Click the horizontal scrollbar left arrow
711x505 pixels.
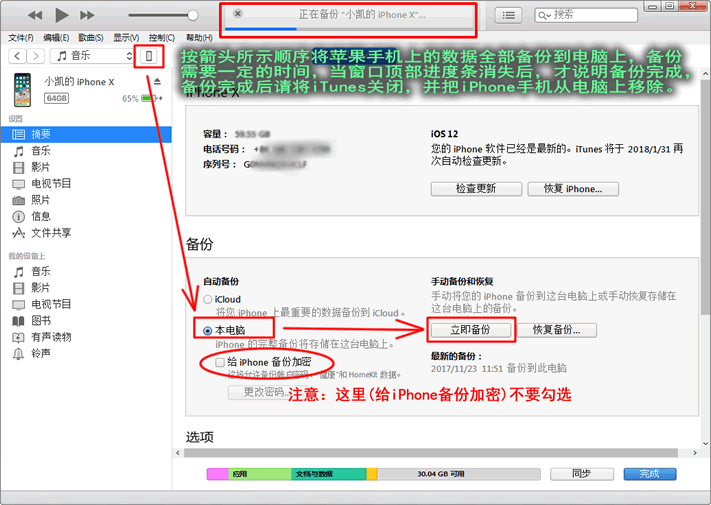(x=178, y=453)
